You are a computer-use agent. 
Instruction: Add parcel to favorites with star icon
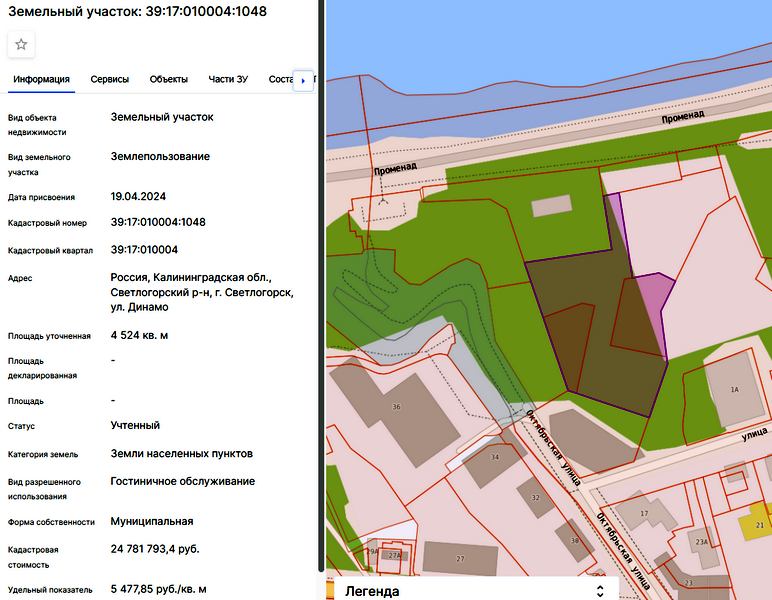(x=21, y=44)
